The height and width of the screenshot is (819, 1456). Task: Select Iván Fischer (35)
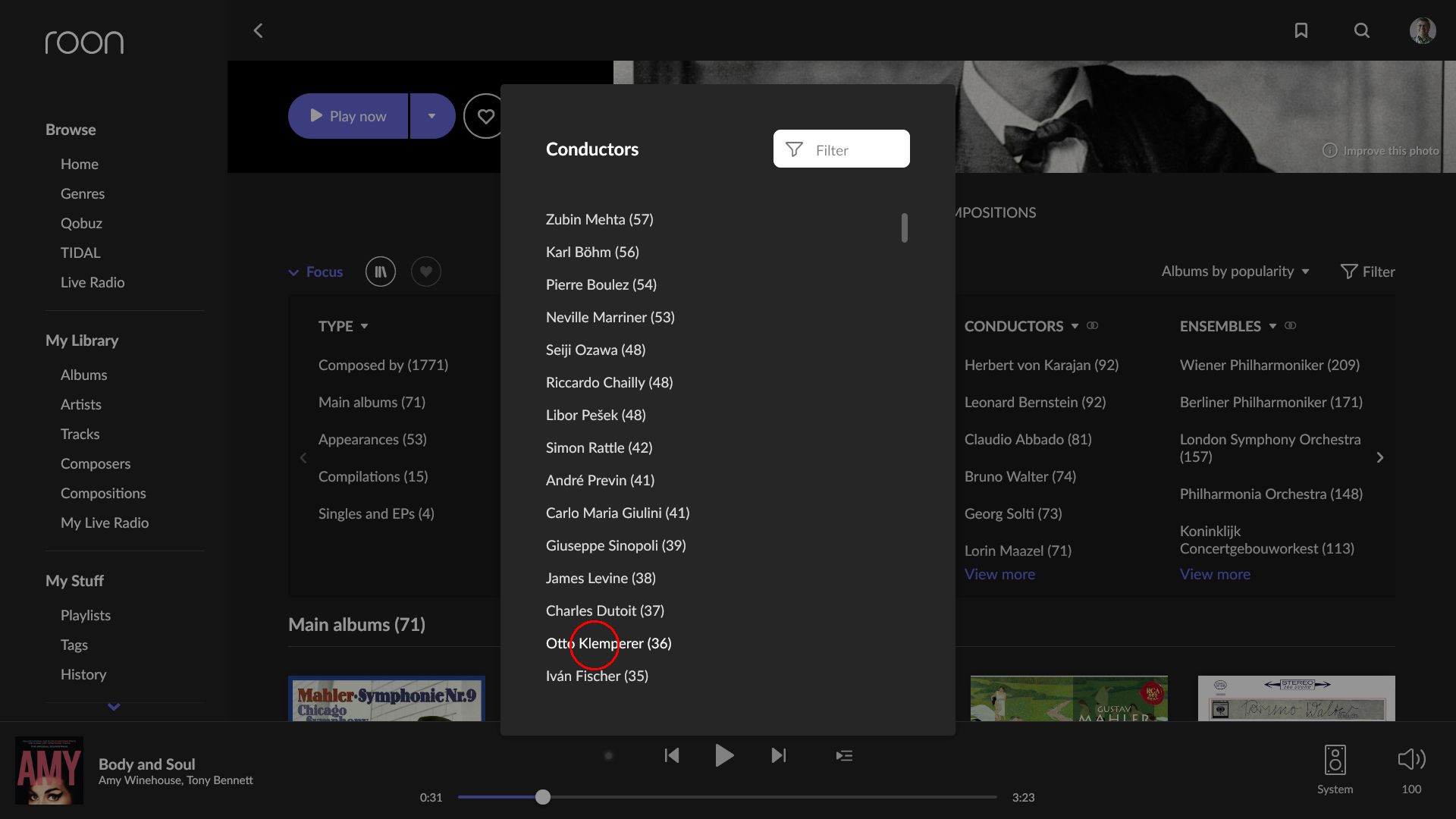pos(597,676)
